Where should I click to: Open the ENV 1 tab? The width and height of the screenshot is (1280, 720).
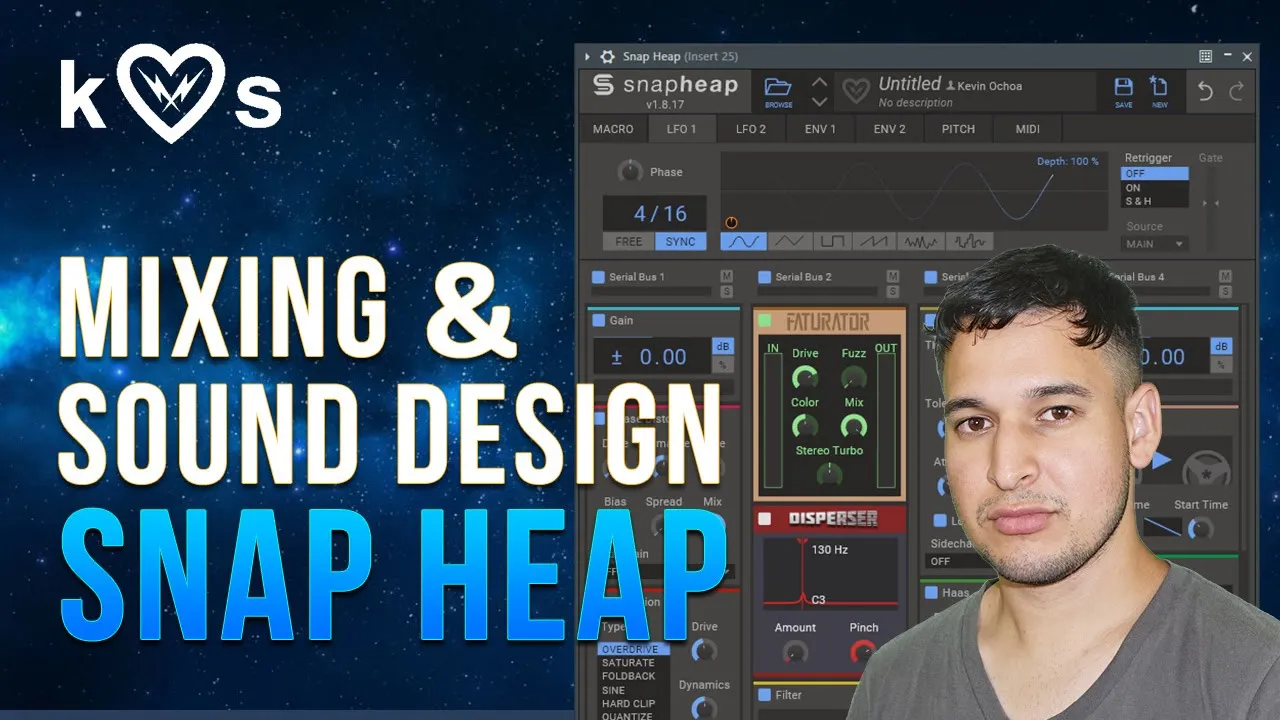[820, 129]
